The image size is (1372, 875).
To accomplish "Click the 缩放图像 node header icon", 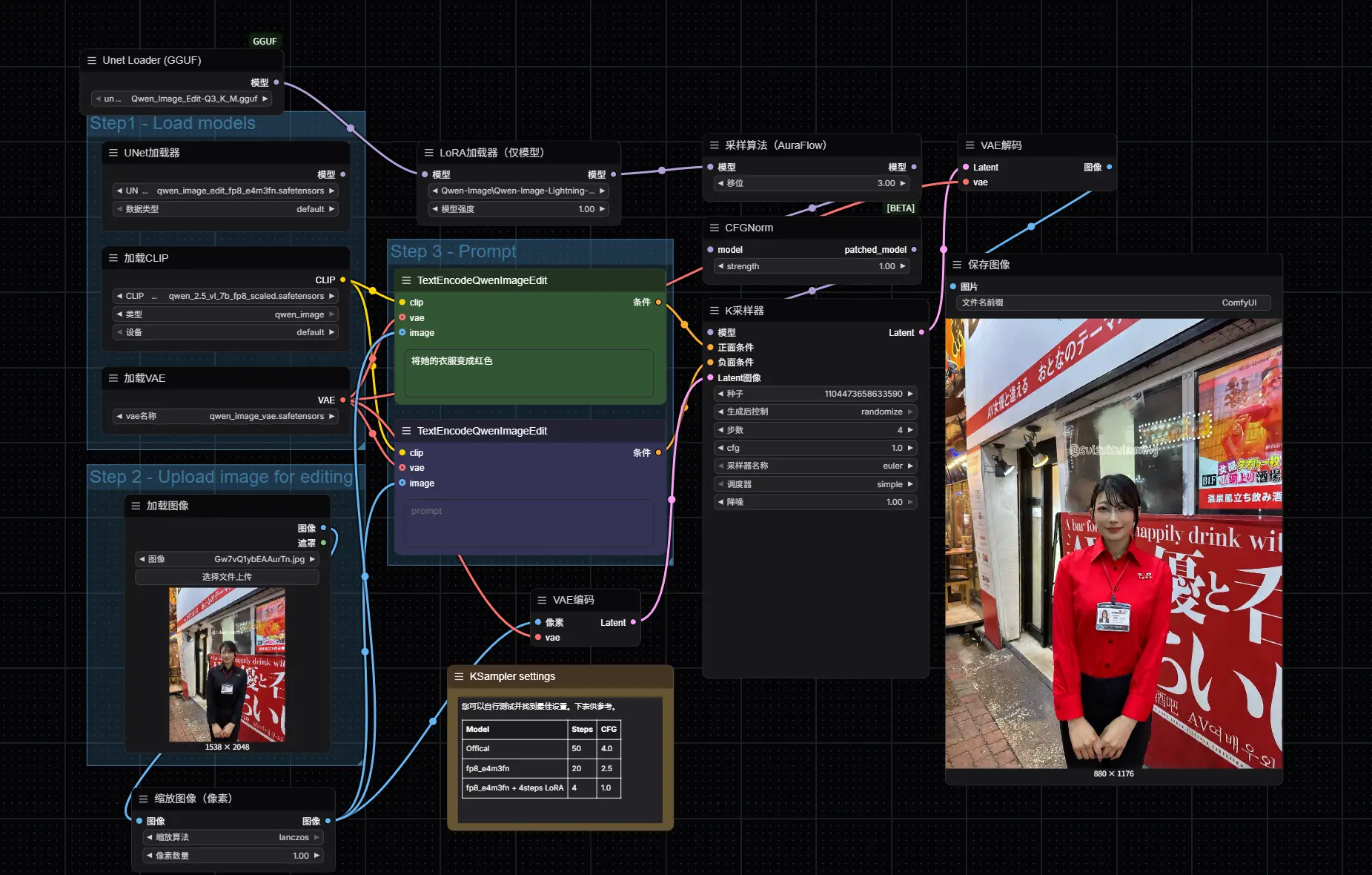I will [143, 799].
